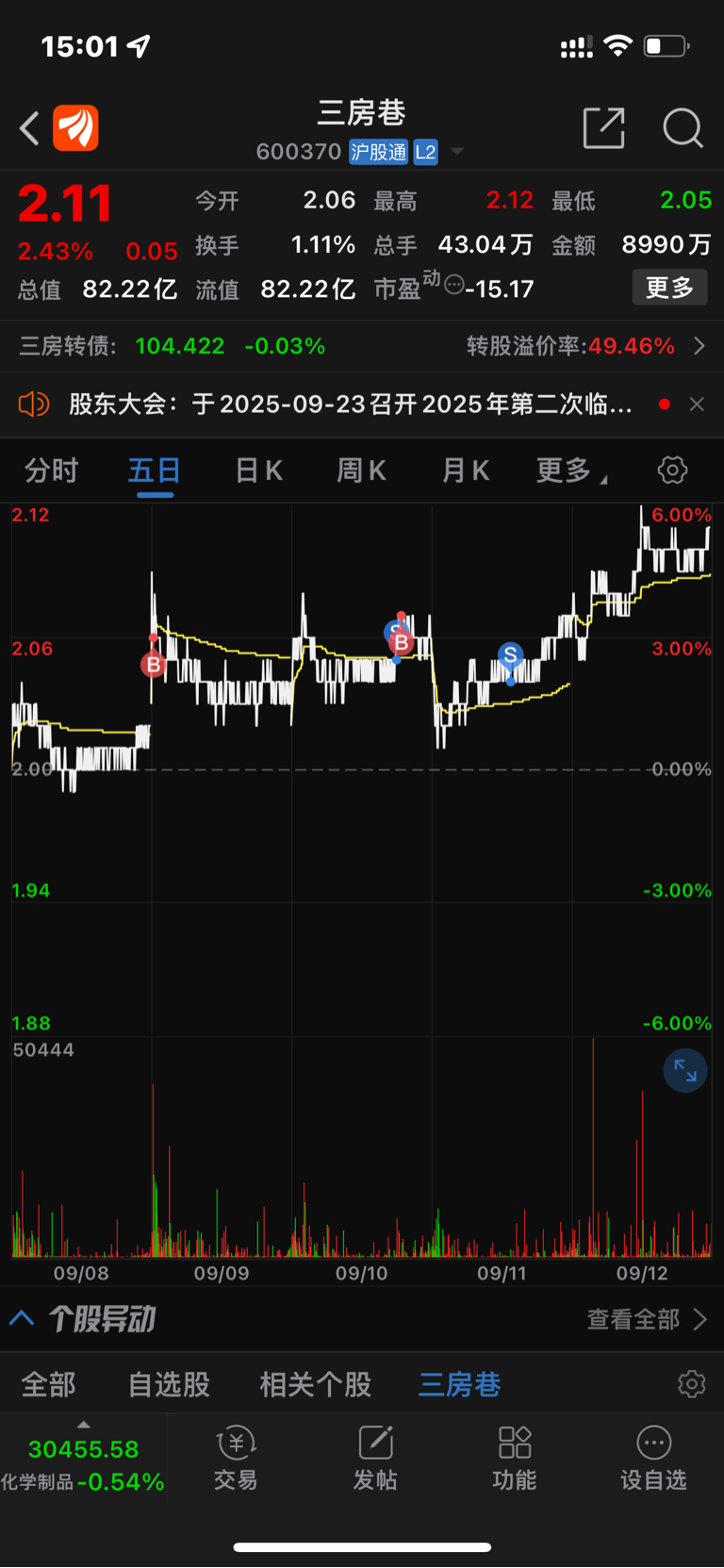Tap the 交易 trade icon
The height and width of the screenshot is (1568, 724).
236,1458
